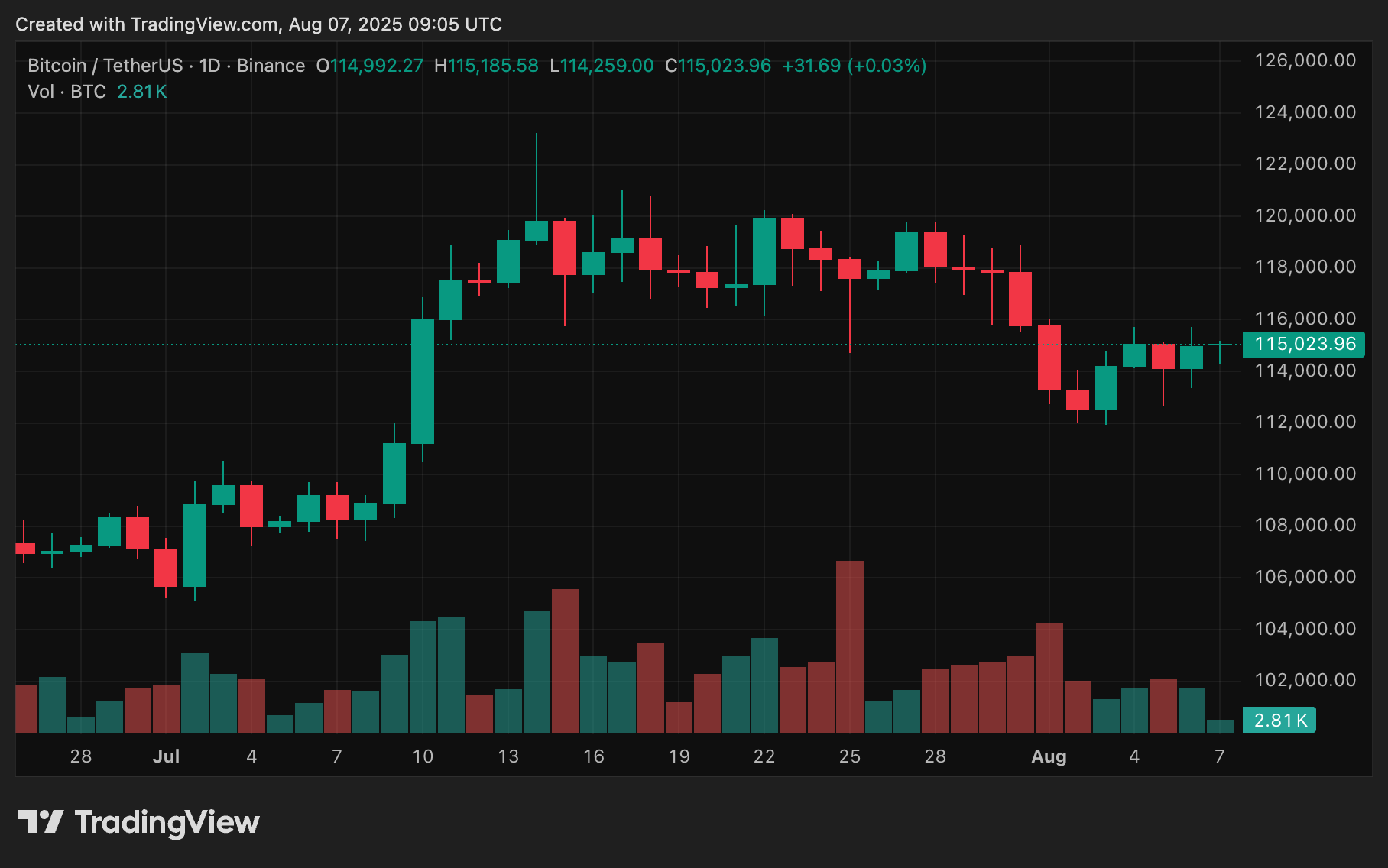Click the tallest red volume bar on July 25
Viewport: 1388px width, 868px height.
point(850,646)
